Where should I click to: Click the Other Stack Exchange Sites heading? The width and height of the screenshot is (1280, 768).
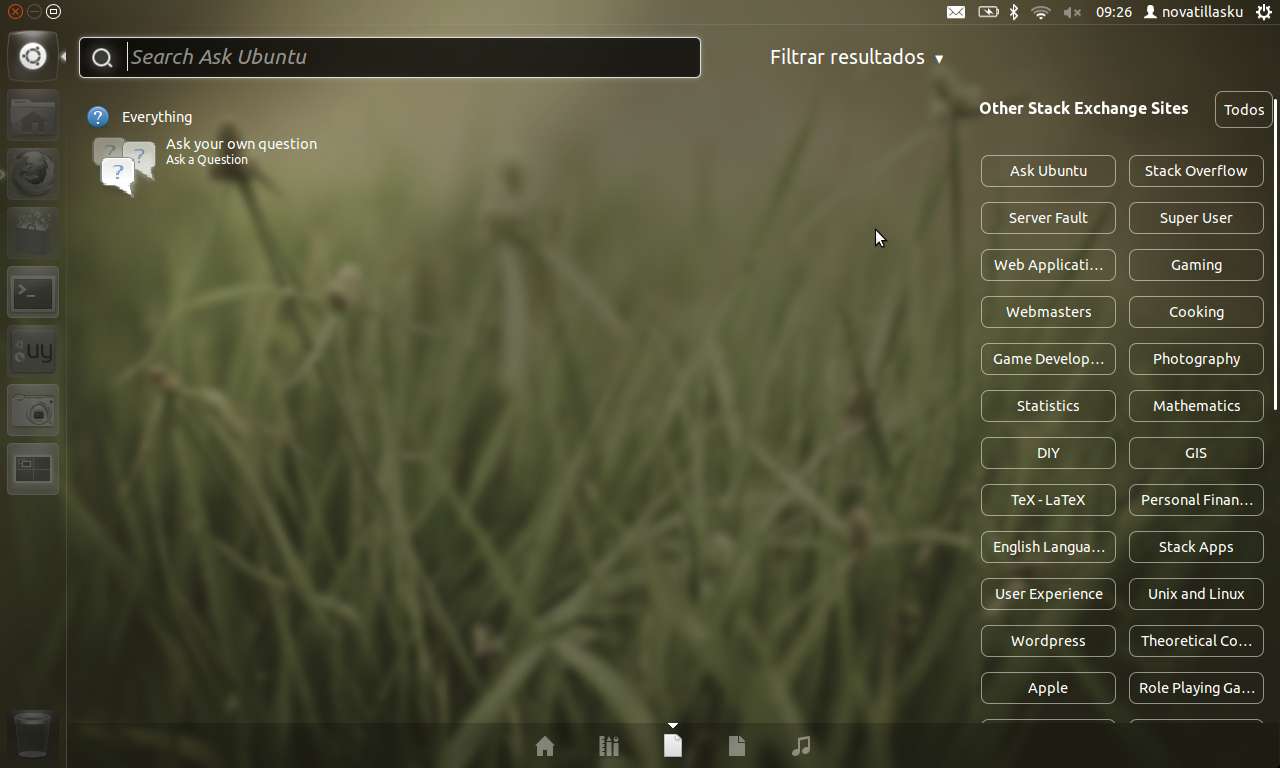pyautogui.click(x=1084, y=108)
